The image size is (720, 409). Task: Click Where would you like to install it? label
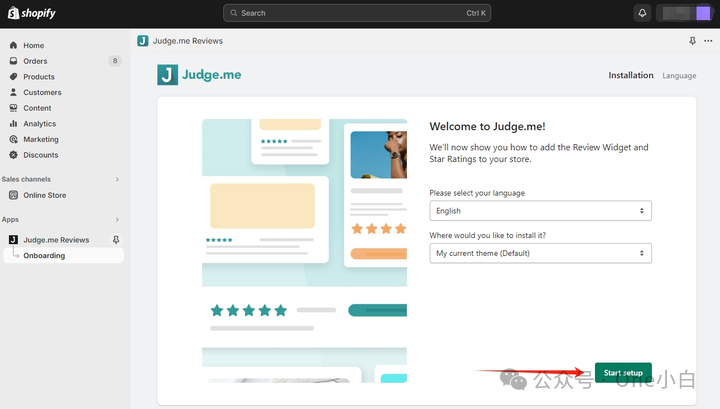pyautogui.click(x=487, y=235)
